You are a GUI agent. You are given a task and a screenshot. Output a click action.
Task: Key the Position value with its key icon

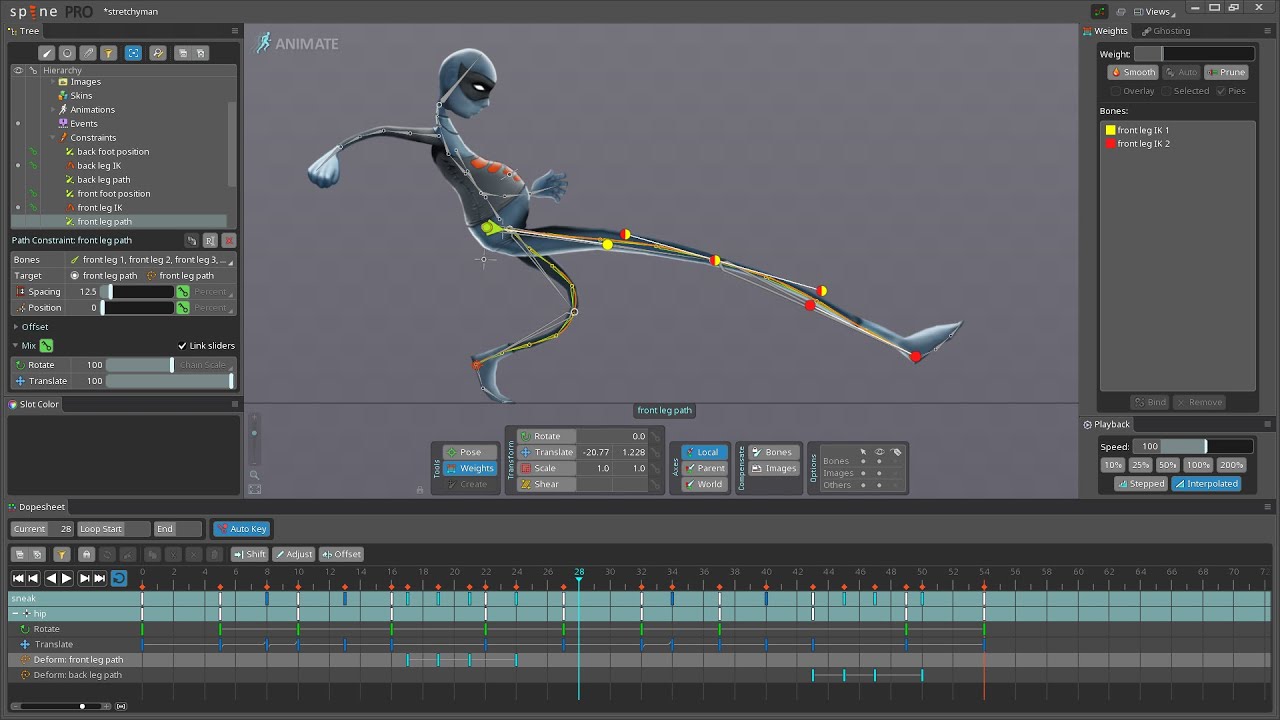[x=183, y=308]
